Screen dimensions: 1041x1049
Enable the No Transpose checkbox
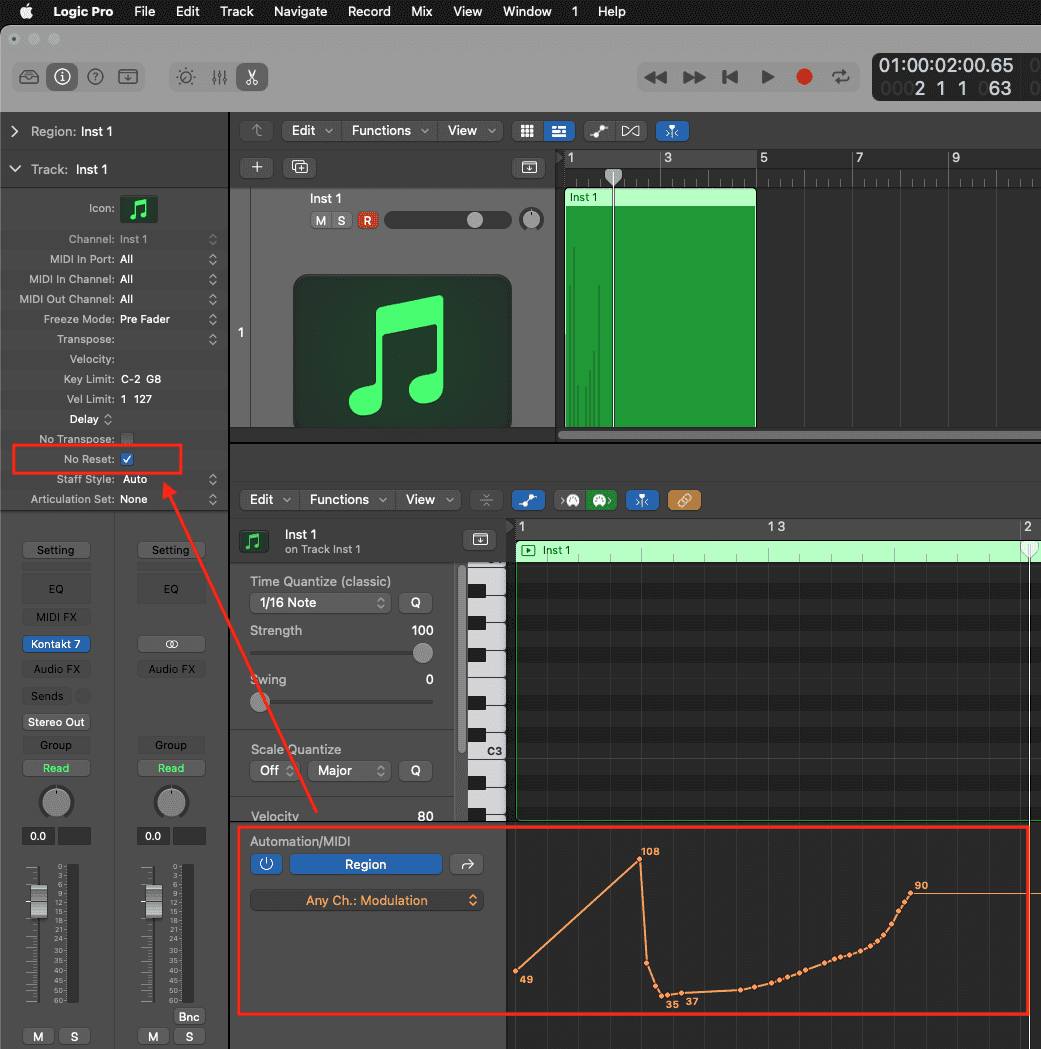click(127, 439)
